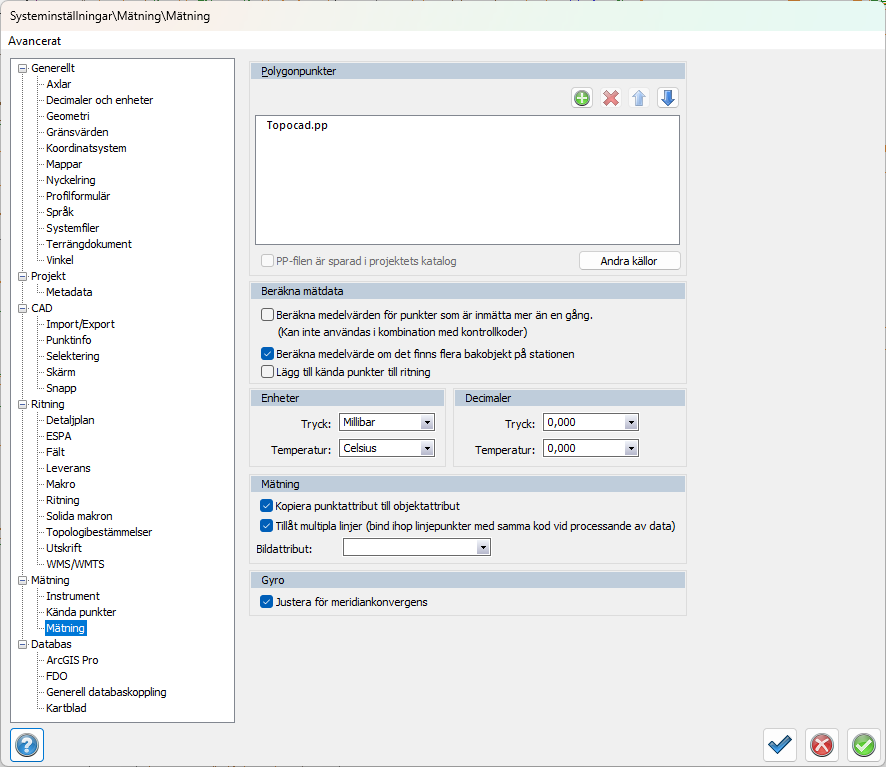Toggle 'Kopiera punktattribut till objektattribut' checkbox

point(267,506)
